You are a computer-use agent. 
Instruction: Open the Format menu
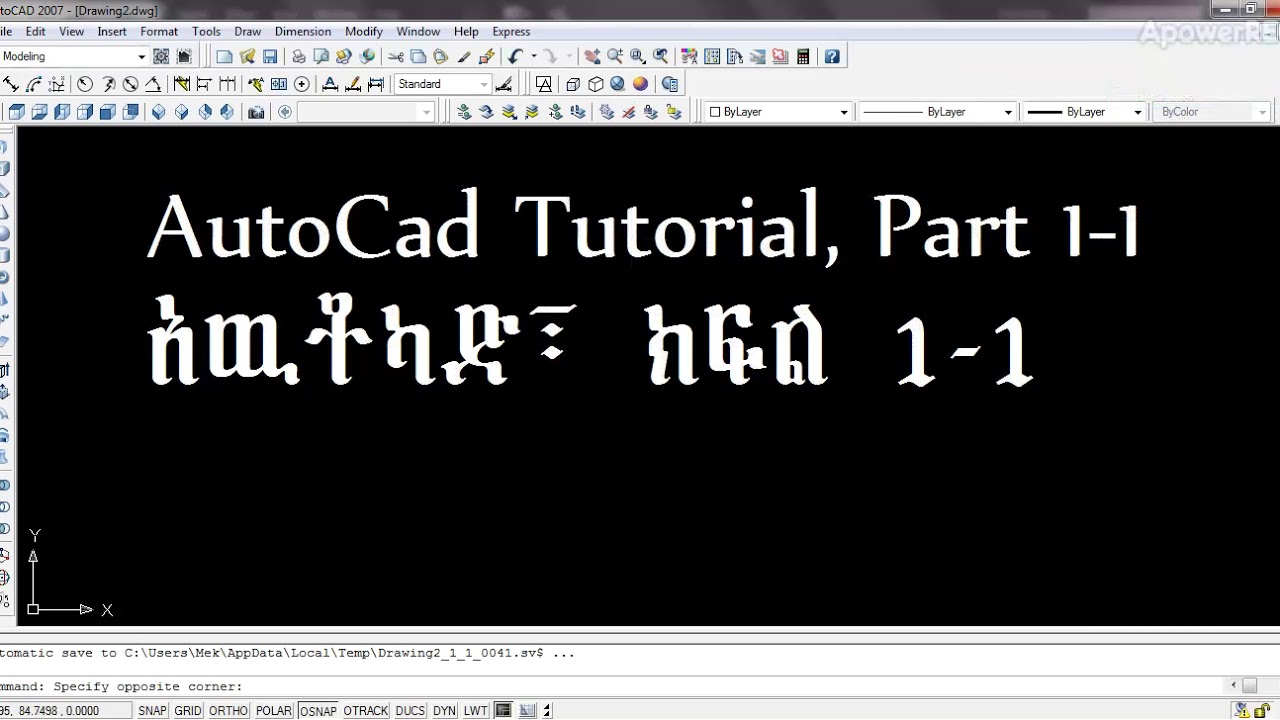coord(159,31)
